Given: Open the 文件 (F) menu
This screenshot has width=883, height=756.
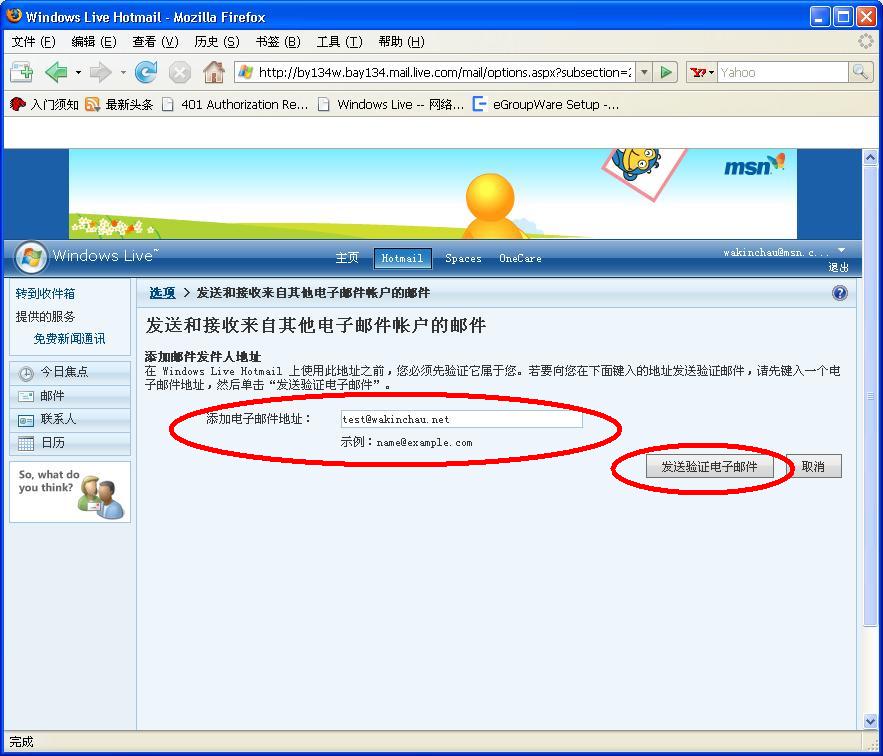Looking at the screenshot, I should pos(34,42).
